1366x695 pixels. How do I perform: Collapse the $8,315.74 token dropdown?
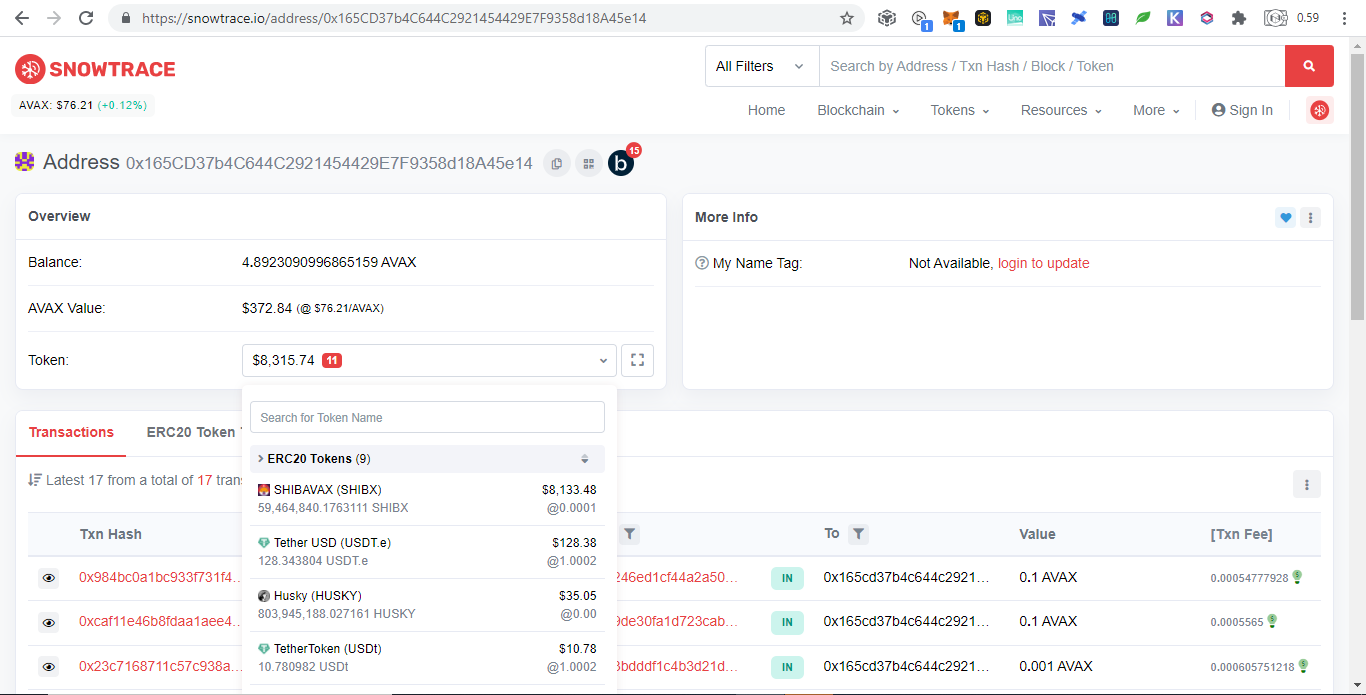(429, 360)
